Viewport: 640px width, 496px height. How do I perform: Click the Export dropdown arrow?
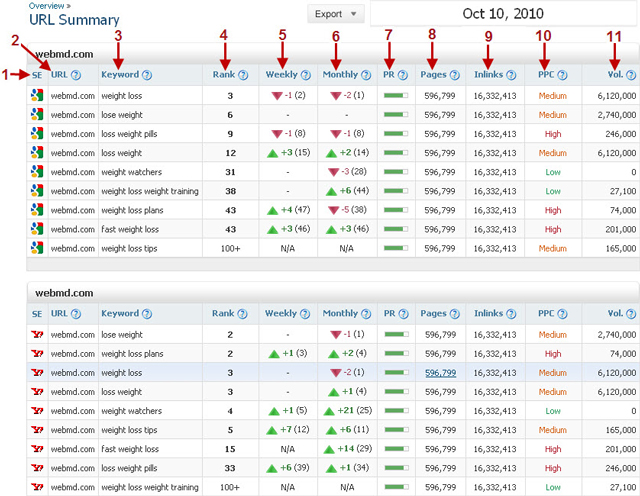[x=355, y=15]
